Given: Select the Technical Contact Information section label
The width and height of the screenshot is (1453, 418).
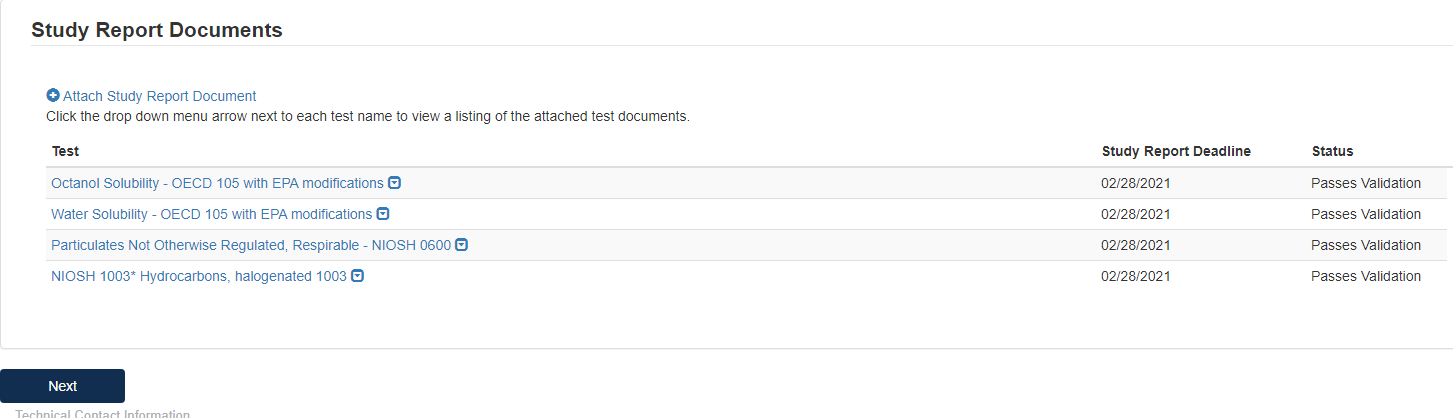Looking at the screenshot, I should click(x=102, y=413).
